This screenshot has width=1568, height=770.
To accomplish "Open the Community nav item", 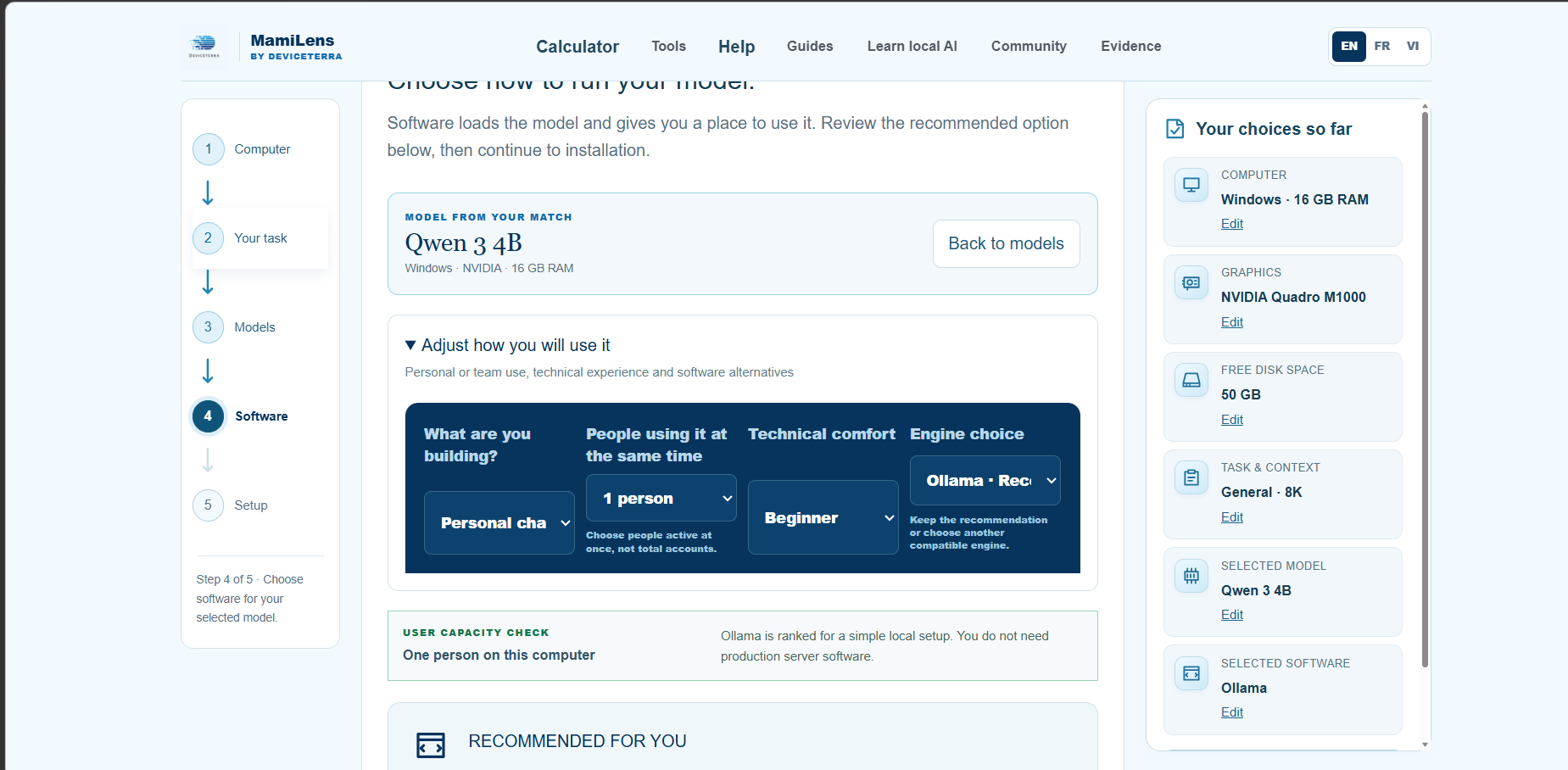I will pyautogui.click(x=1030, y=46).
